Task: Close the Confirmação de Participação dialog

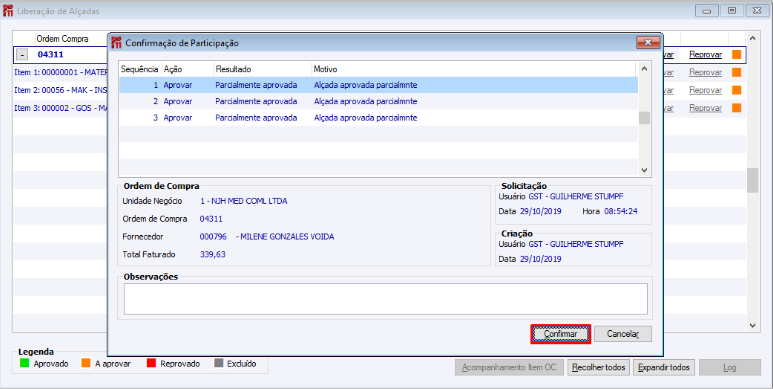Action: 648,43
